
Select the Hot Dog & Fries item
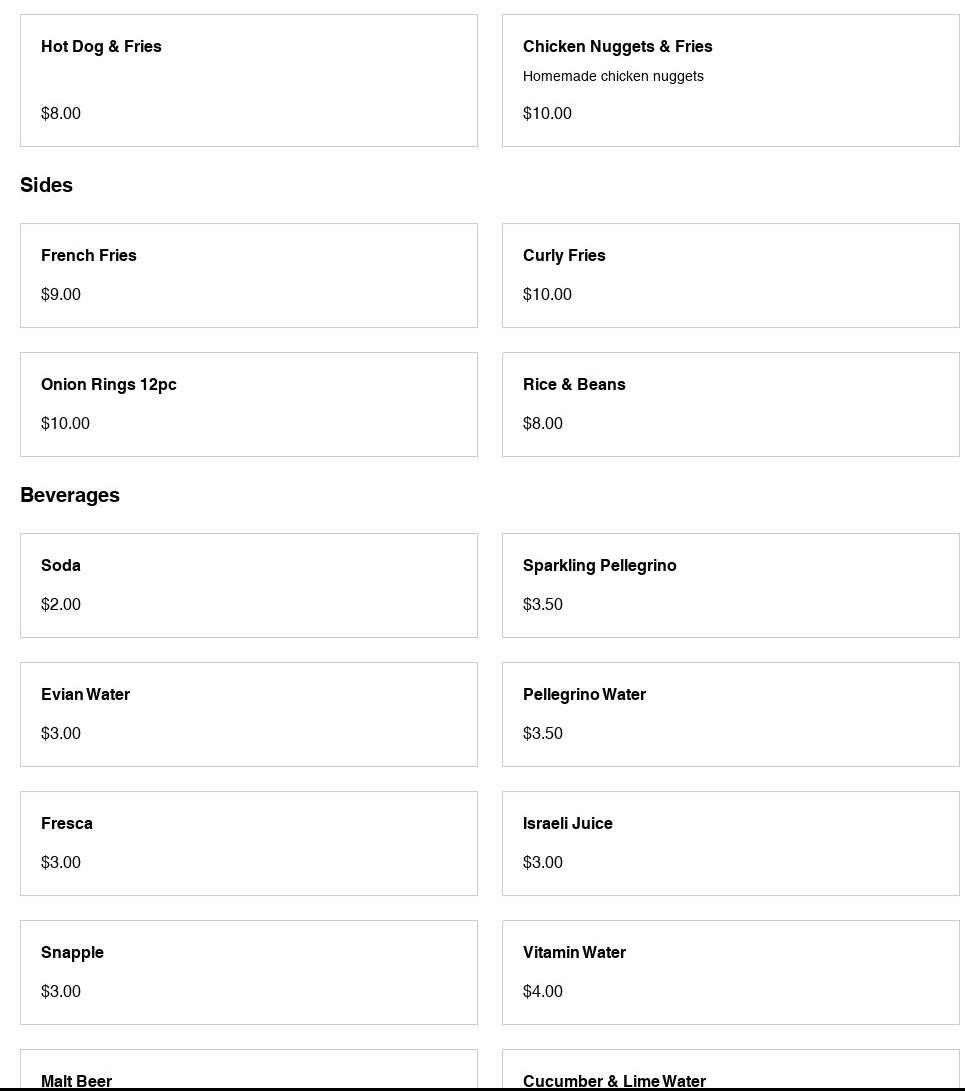coord(248,80)
